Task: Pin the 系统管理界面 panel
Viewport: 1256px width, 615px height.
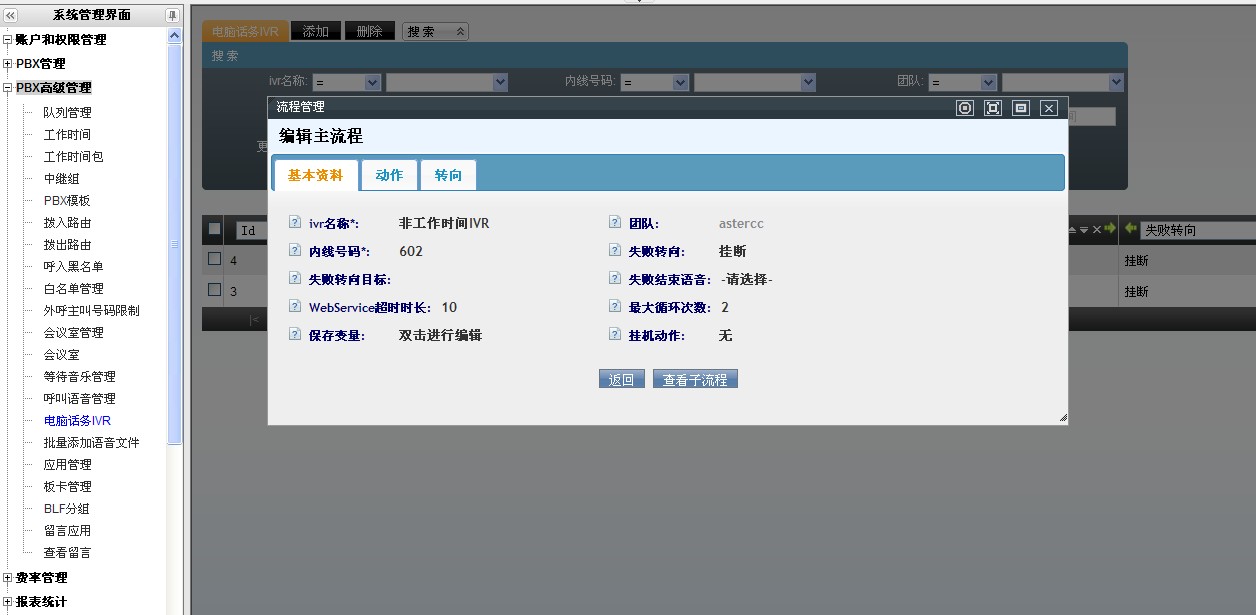Action: click(x=172, y=15)
